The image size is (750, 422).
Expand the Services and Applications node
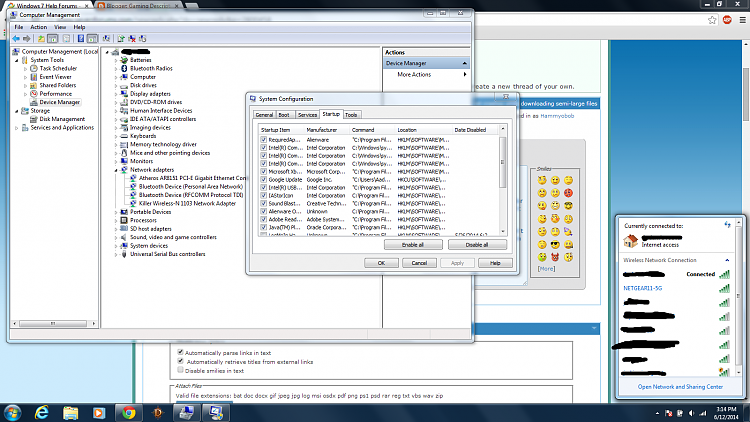(x=17, y=128)
